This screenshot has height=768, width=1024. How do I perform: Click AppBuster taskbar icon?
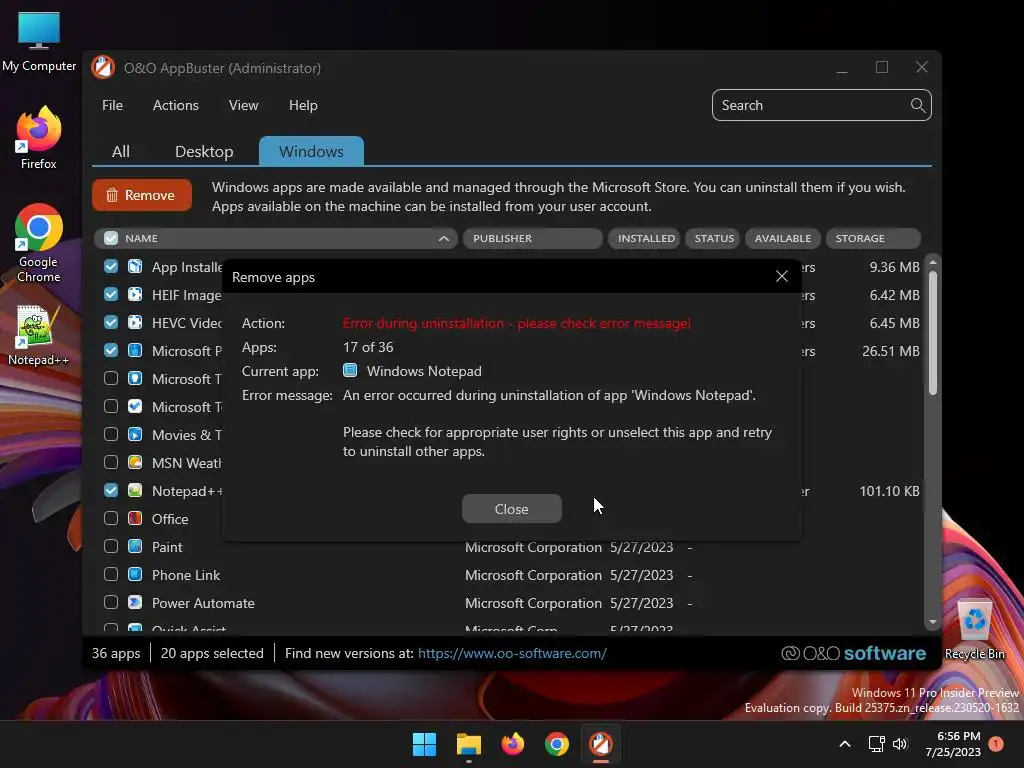601,744
